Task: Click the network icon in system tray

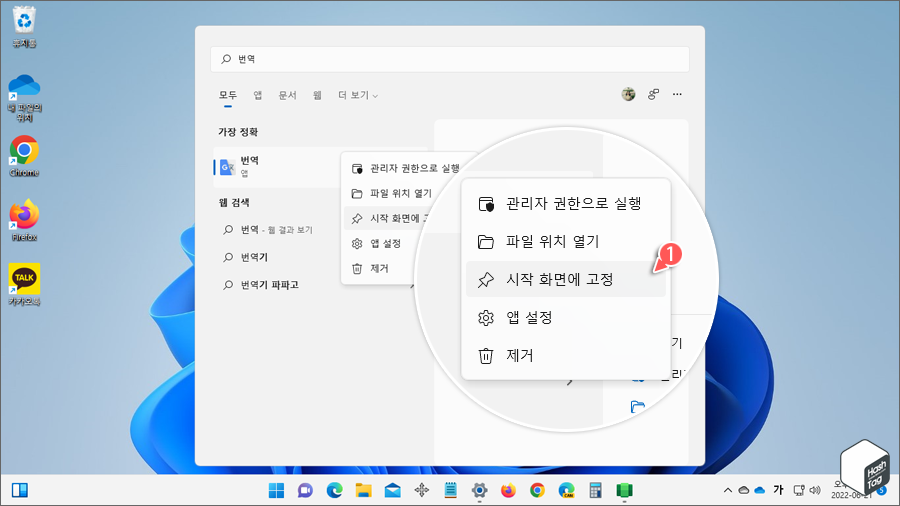Action: click(799, 491)
